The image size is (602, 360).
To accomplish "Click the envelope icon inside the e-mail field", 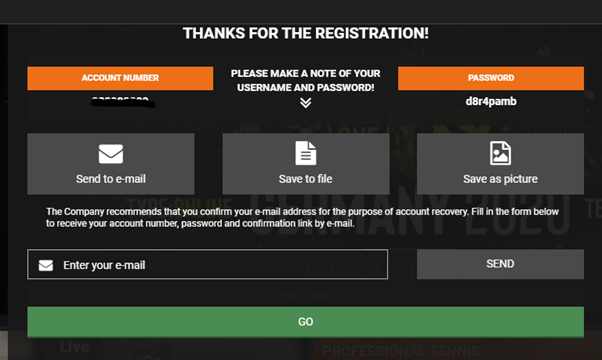I will click(x=46, y=265).
